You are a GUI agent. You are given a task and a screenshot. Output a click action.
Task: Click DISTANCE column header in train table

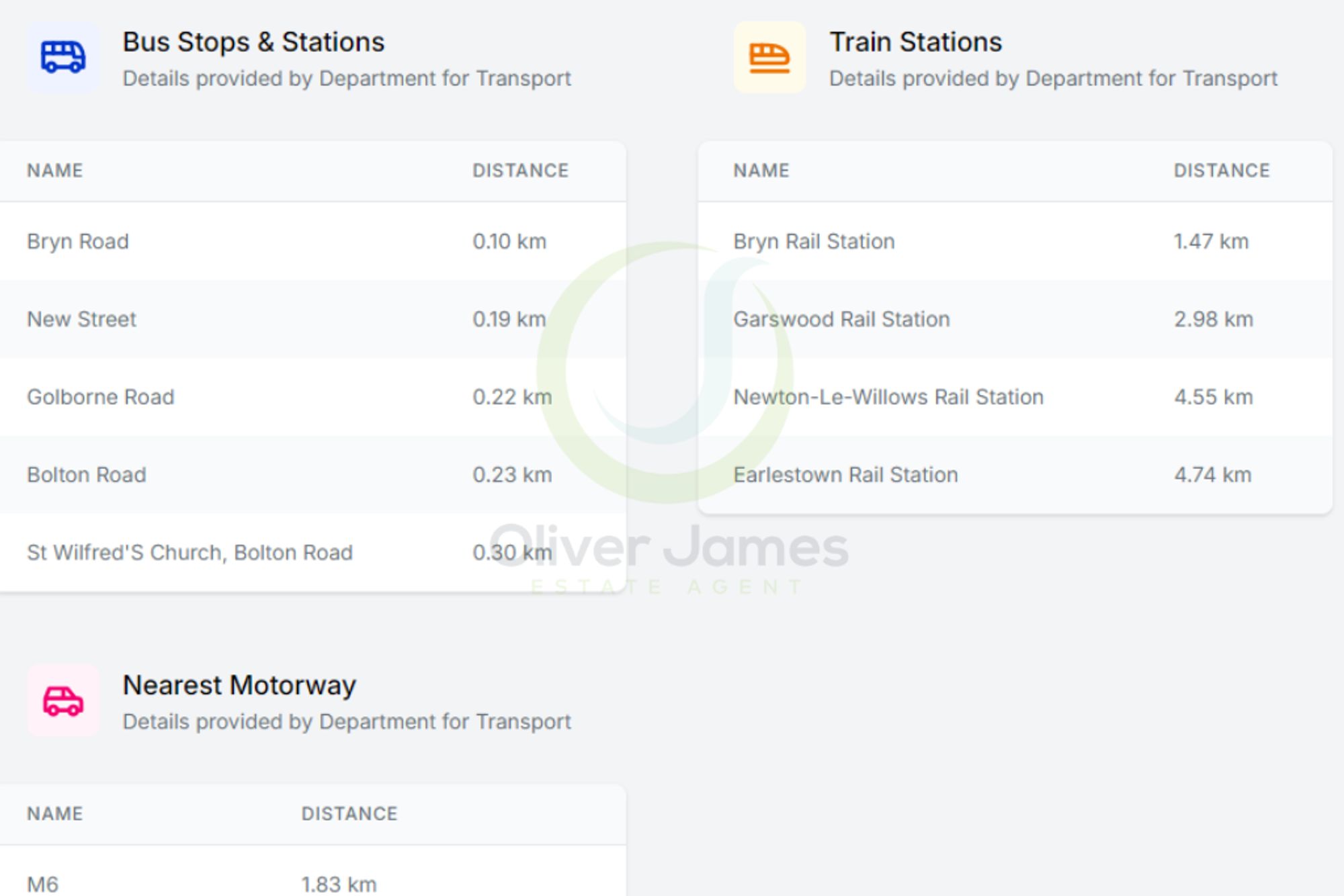coord(1221,171)
